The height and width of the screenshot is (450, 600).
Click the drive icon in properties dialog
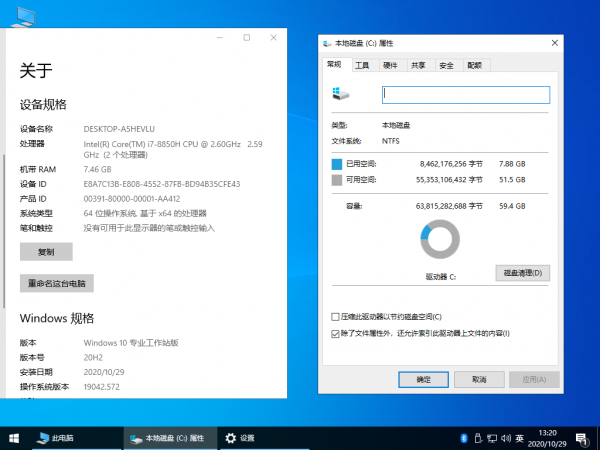[x=341, y=93]
